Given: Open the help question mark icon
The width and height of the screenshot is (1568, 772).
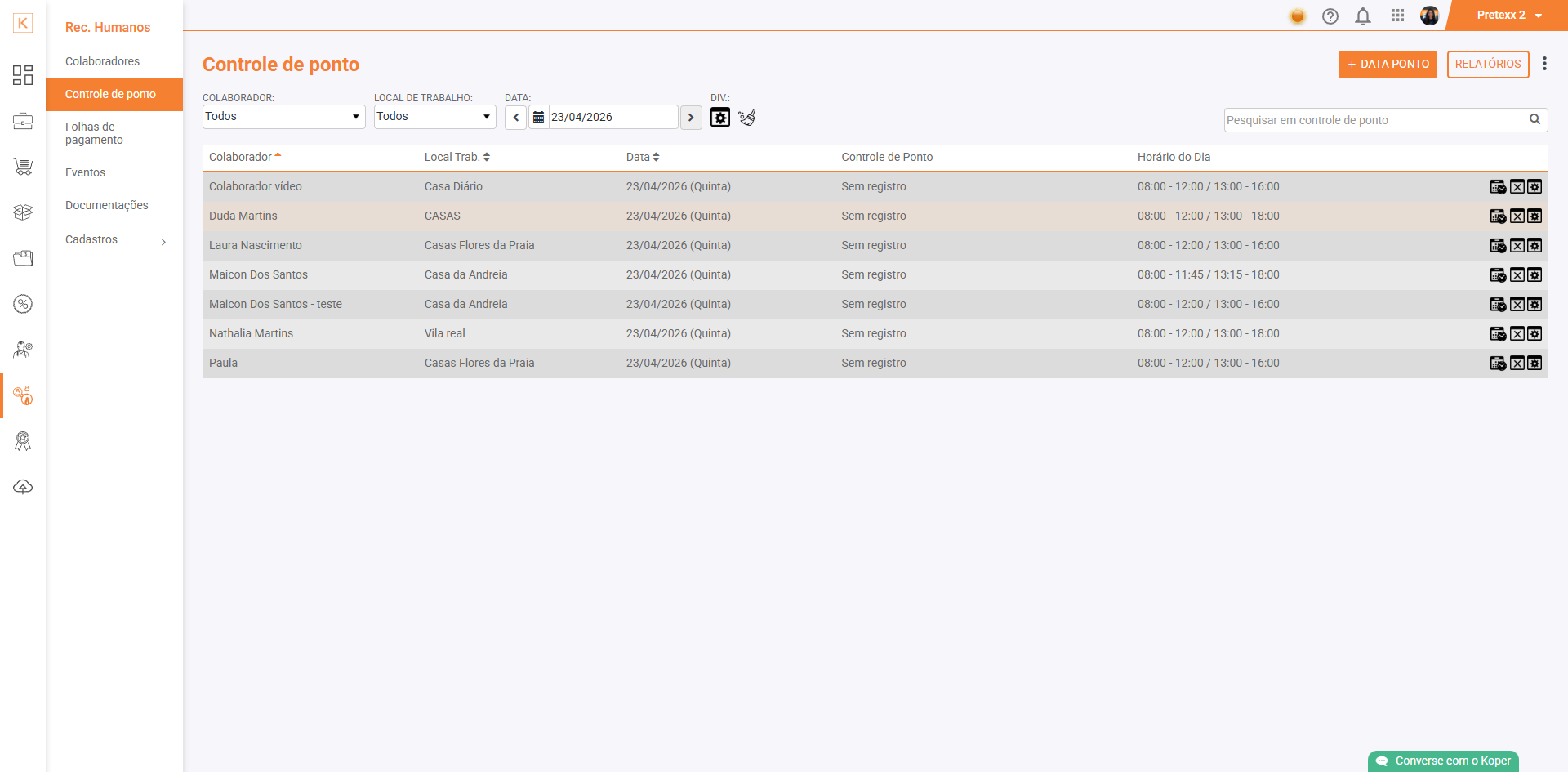Looking at the screenshot, I should point(1330,16).
